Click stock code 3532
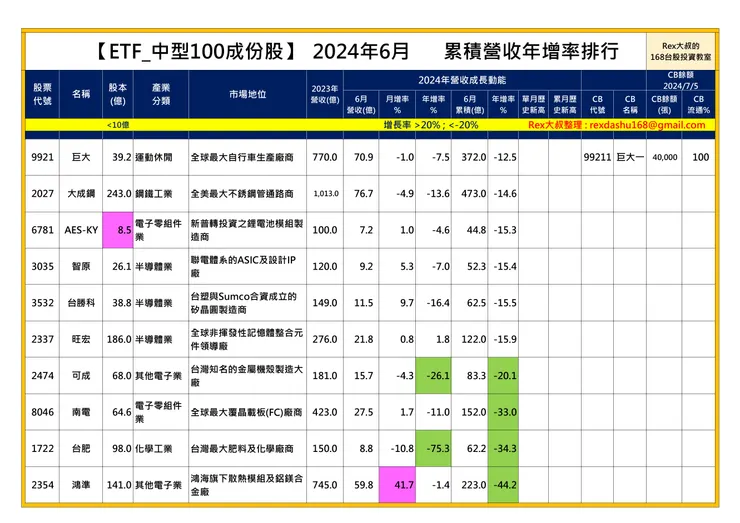740x523 pixels. [x=42, y=303]
